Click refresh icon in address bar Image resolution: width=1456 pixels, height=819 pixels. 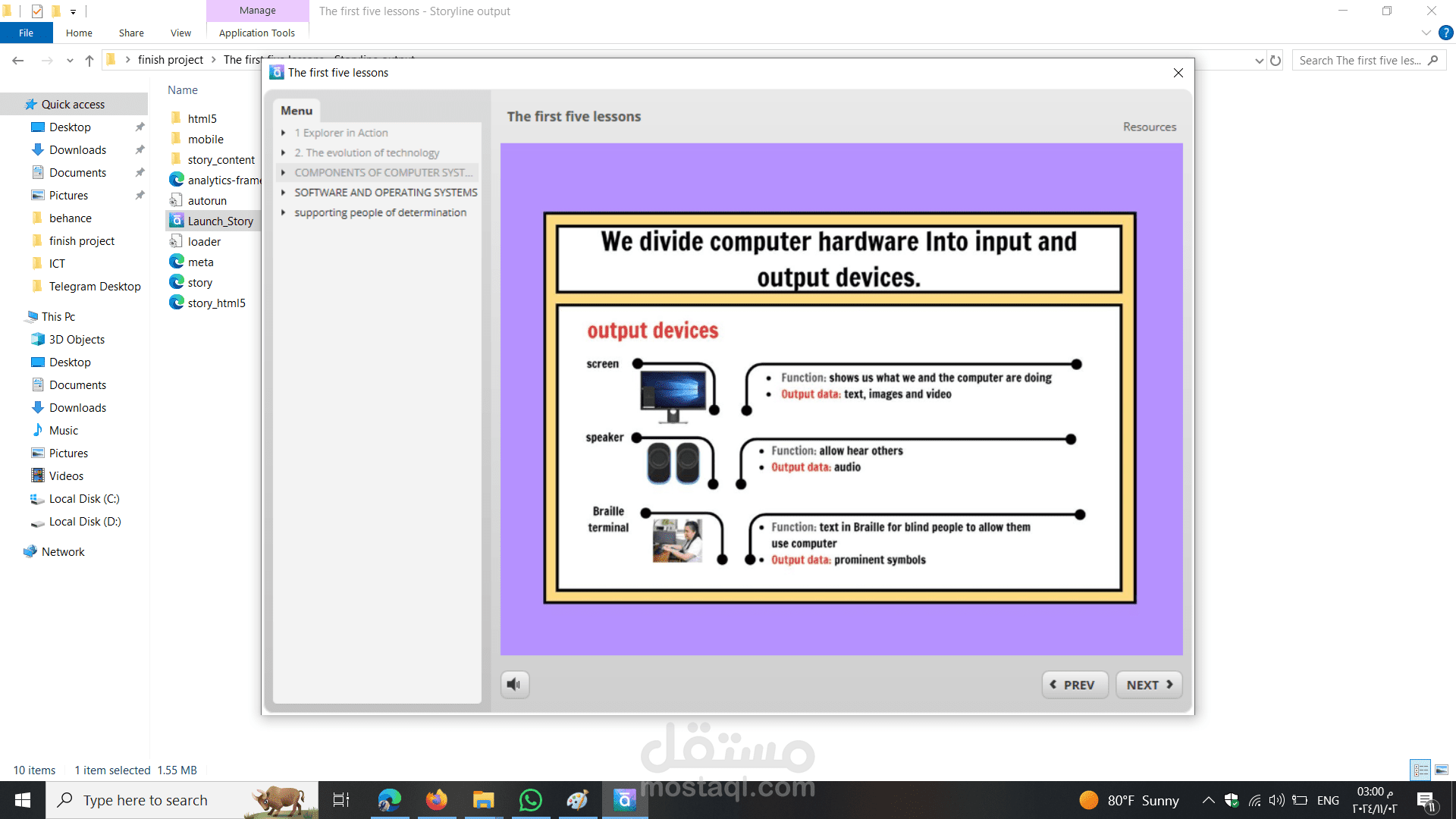click(x=1276, y=61)
